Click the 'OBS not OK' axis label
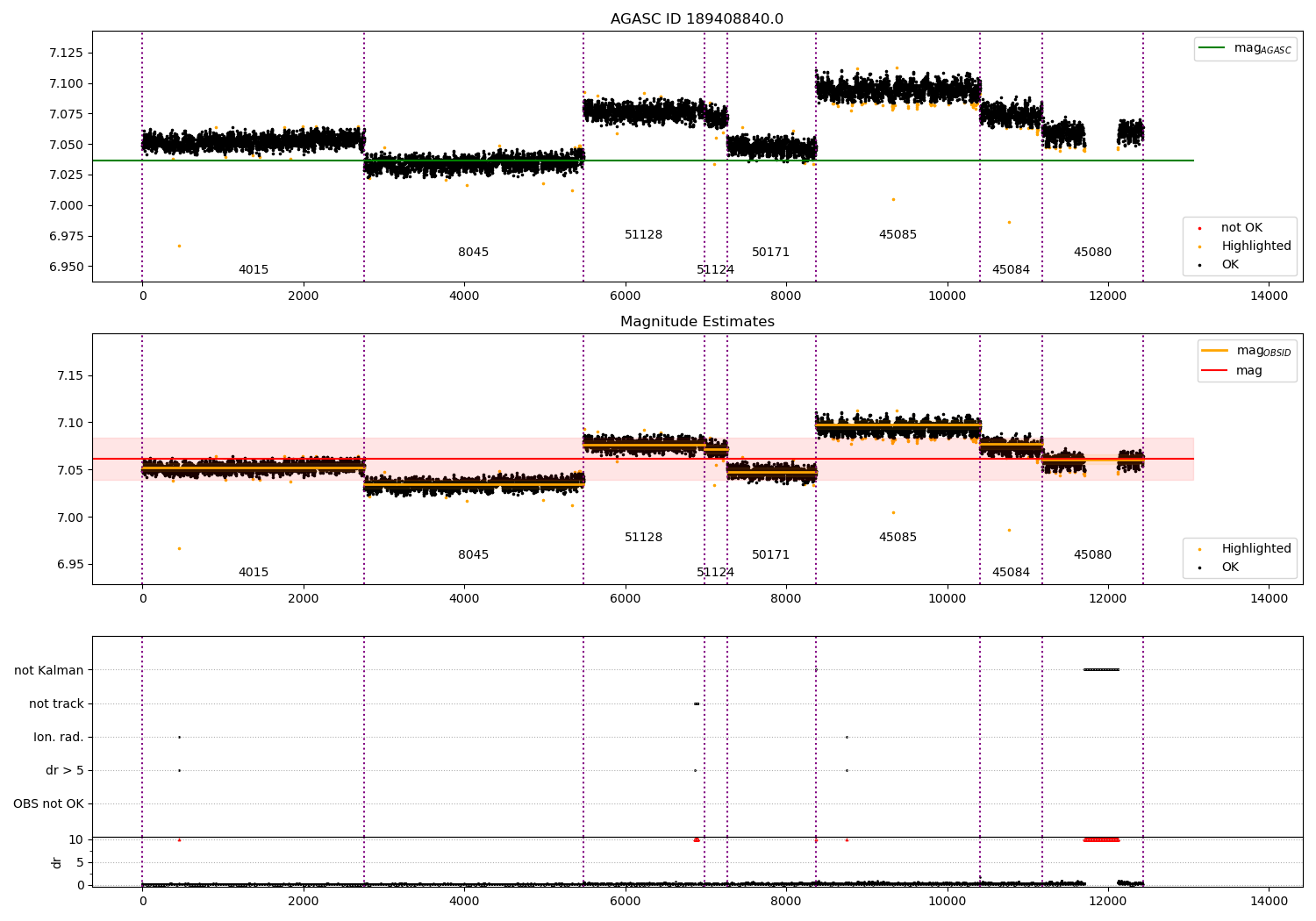The height and width of the screenshot is (921, 1316). point(48,804)
